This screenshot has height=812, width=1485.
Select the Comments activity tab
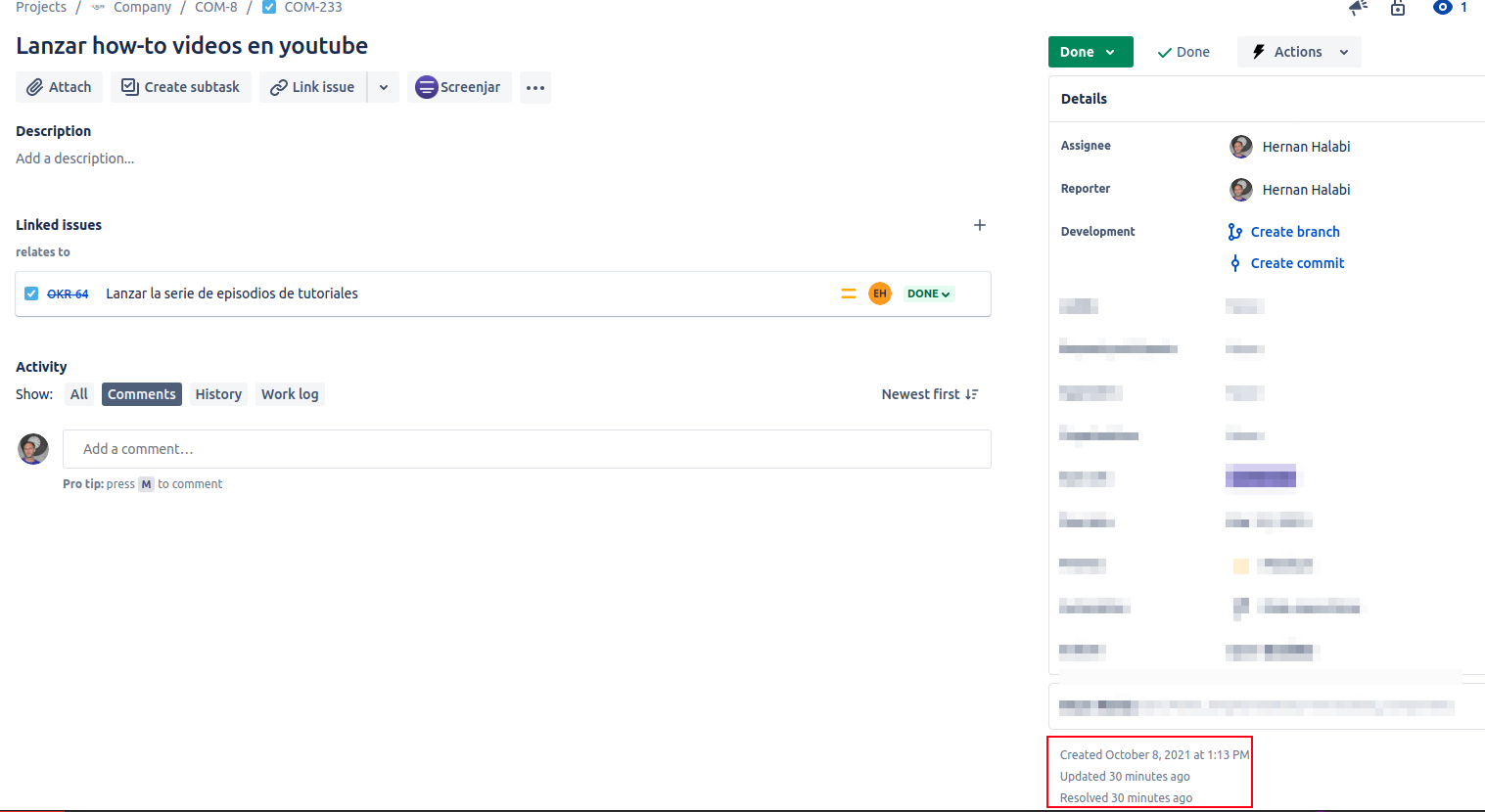click(142, 394)
